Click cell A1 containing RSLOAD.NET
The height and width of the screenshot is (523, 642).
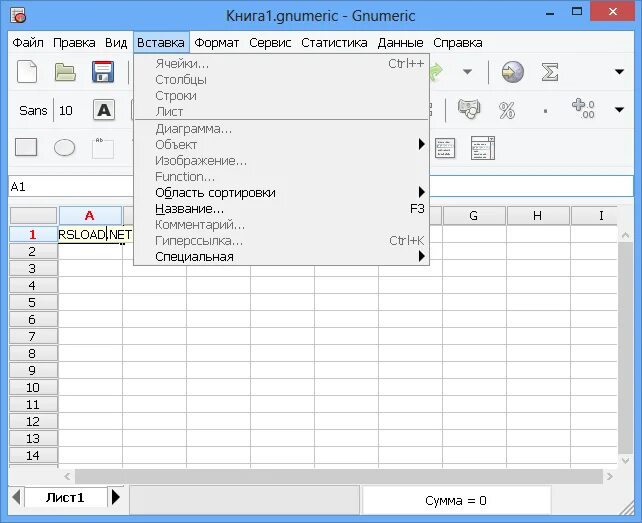pos(95,235)
